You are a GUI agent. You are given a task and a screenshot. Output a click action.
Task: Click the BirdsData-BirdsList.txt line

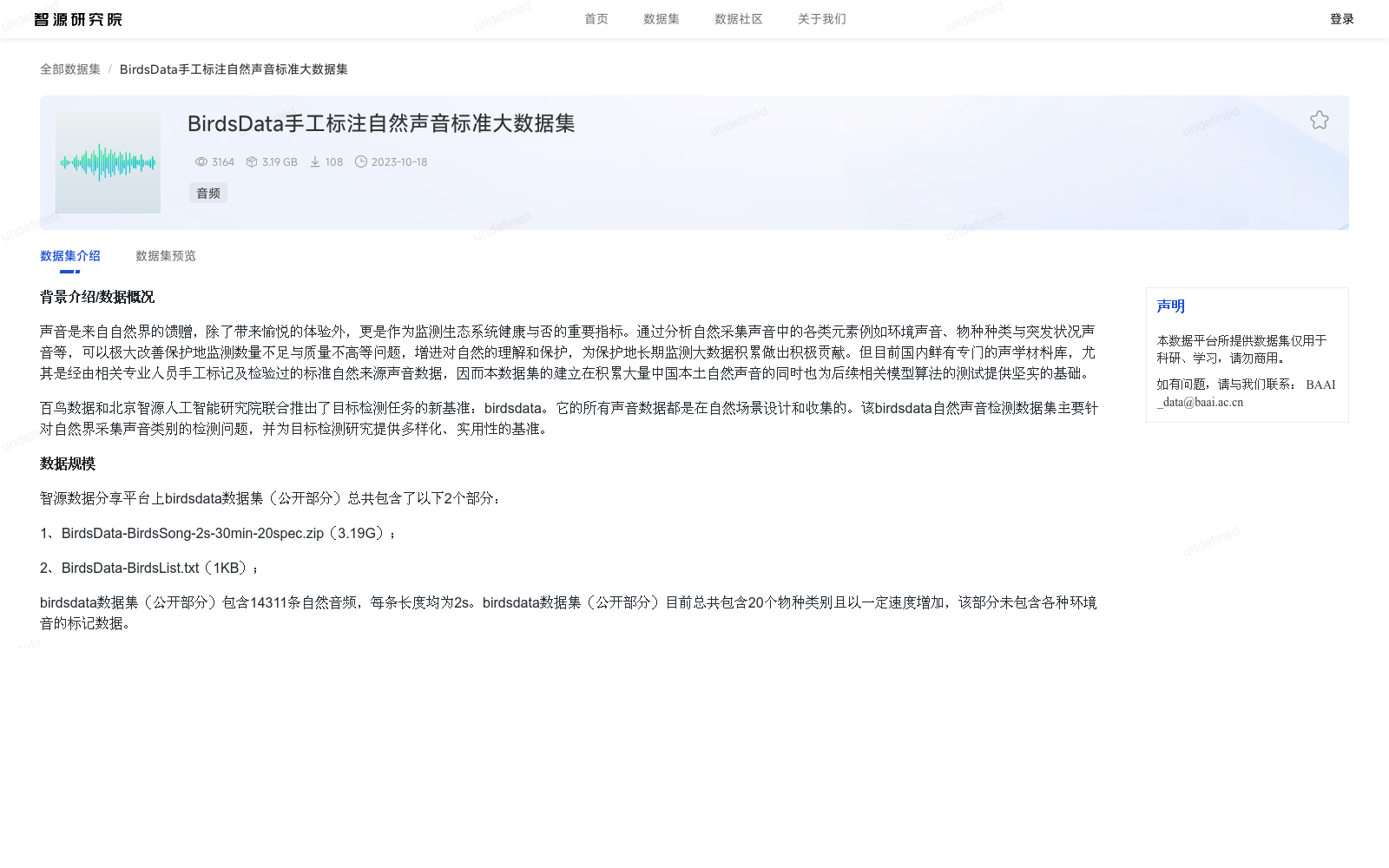coord(149,568)
